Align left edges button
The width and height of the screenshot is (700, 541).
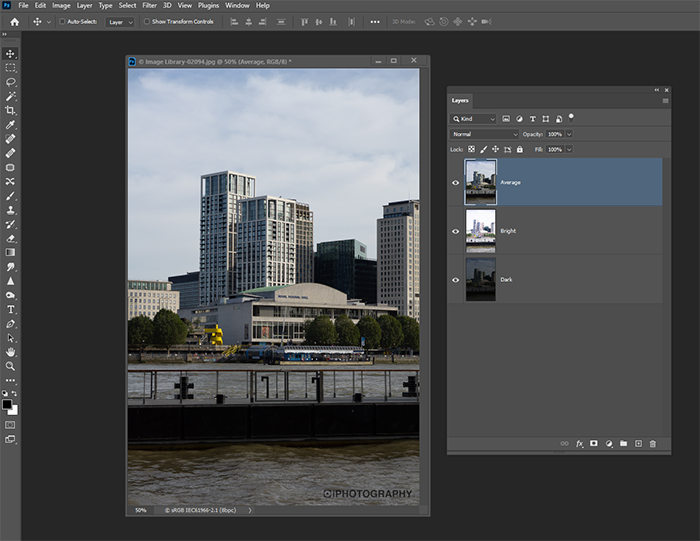pos(234,21)
